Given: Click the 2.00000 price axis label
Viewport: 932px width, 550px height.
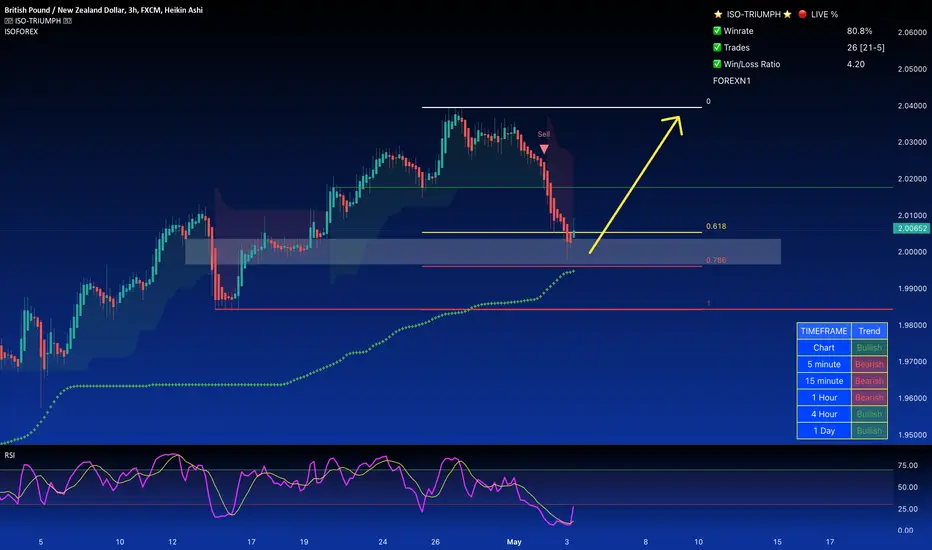Looking at the screenshot, I should pyautogui.click(x=912, y=252).
